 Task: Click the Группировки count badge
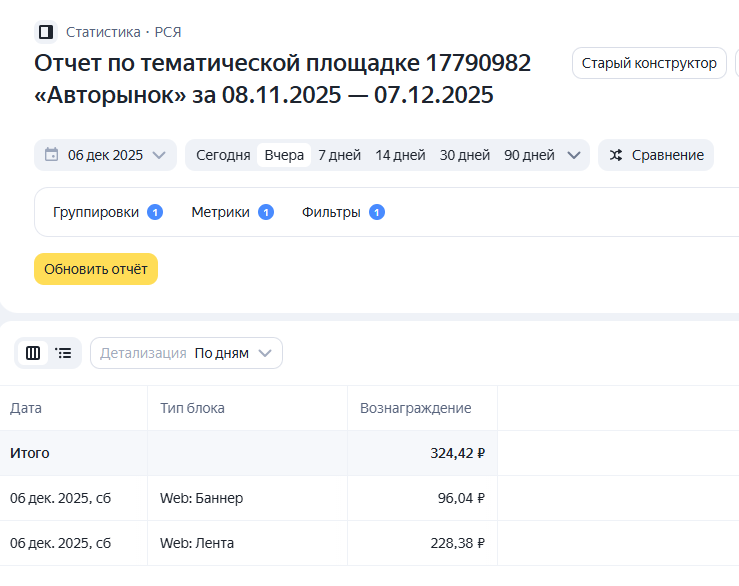coord(155,212)
